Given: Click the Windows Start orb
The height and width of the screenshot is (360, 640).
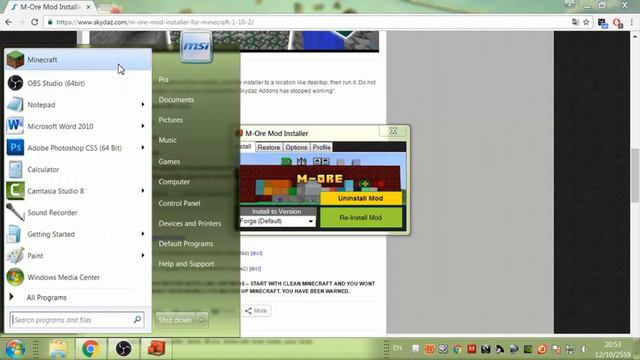Looking at the screenshot, I should pyautogui.click(x=15, y=349).
